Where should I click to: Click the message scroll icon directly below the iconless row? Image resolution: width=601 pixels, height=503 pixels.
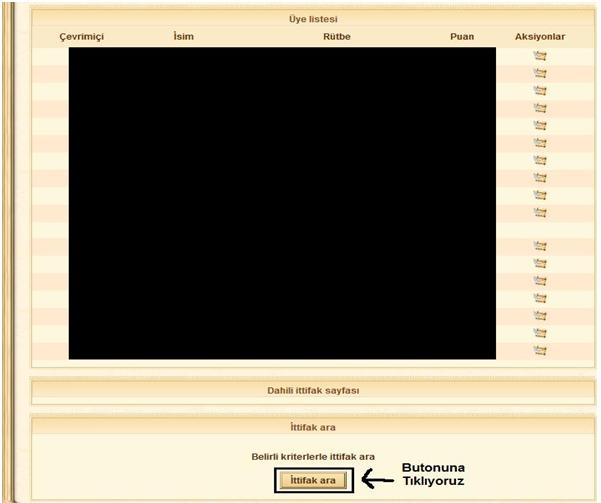click(x=540, y=246)
